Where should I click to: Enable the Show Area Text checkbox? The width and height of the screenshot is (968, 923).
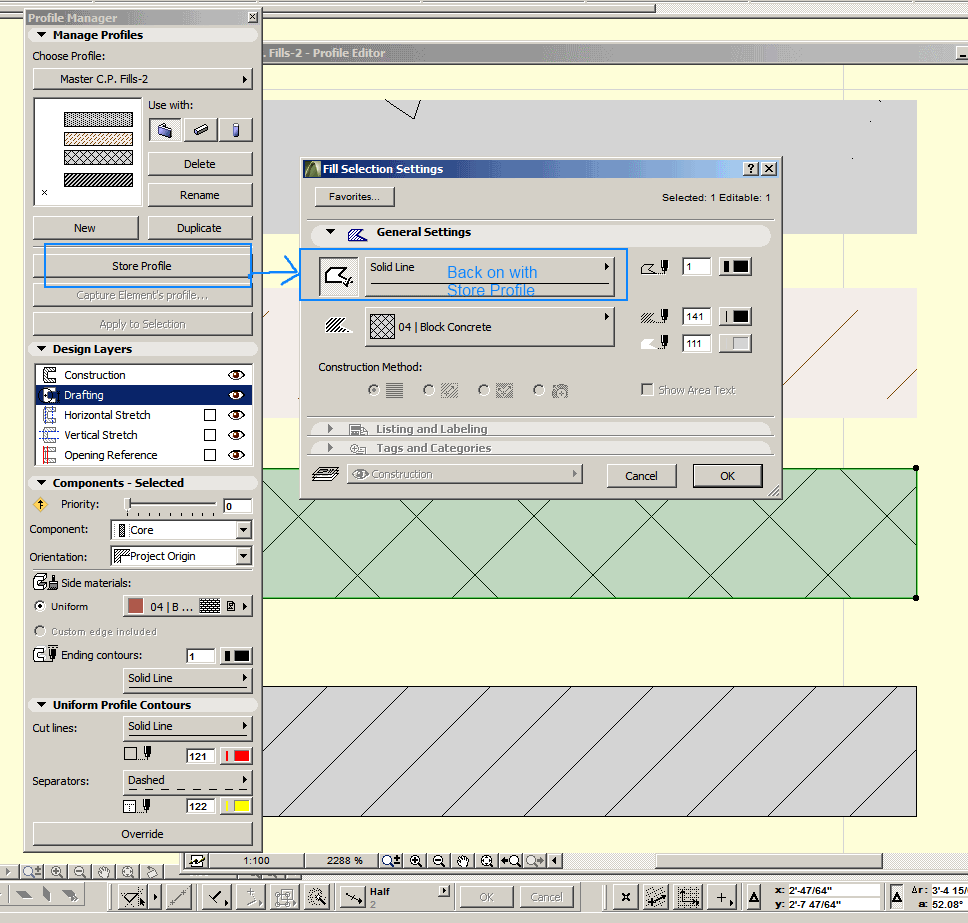(647, 390)
